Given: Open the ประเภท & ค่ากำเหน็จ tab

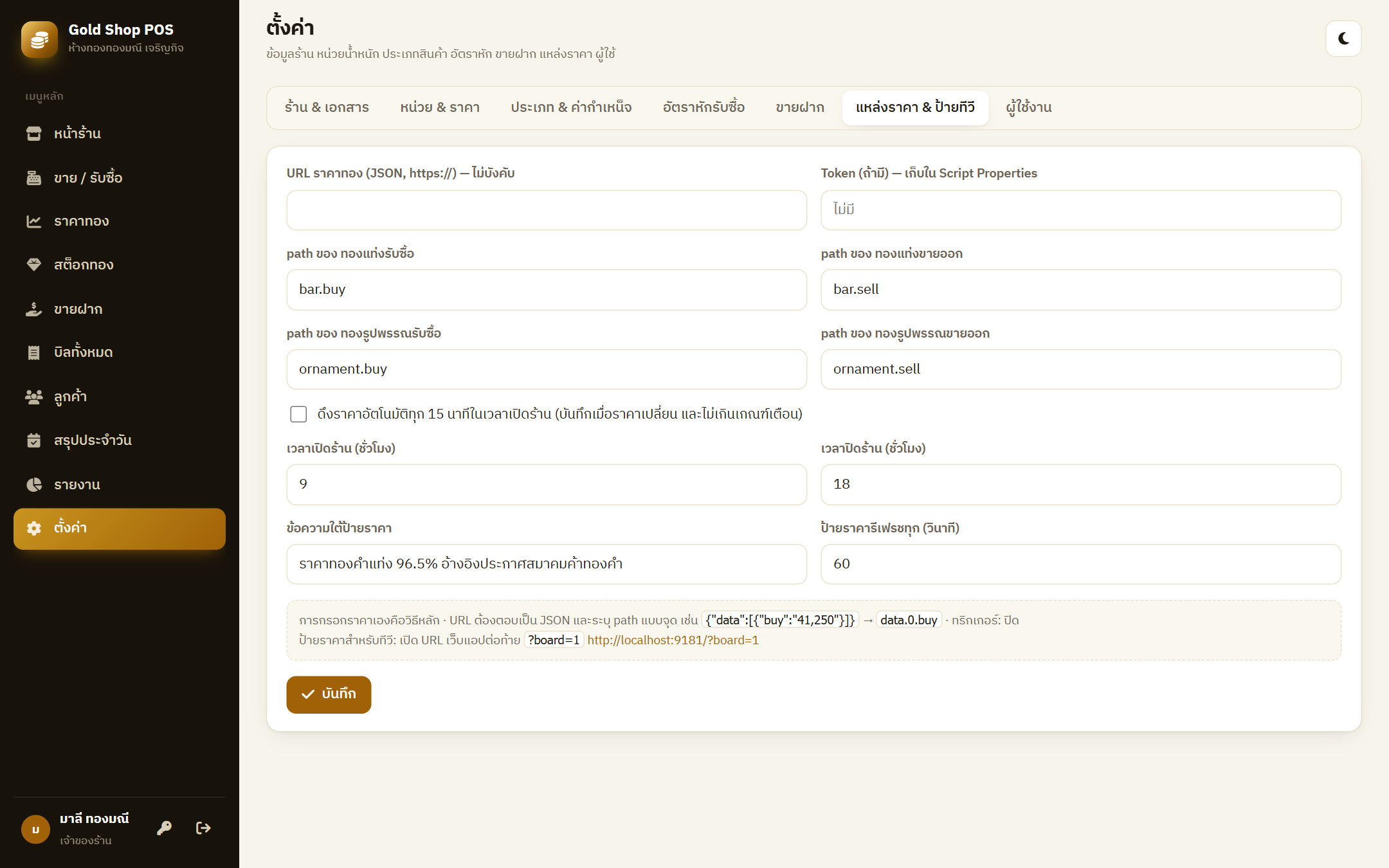Looking at the screenshot, I should click(x=571, y=107).
